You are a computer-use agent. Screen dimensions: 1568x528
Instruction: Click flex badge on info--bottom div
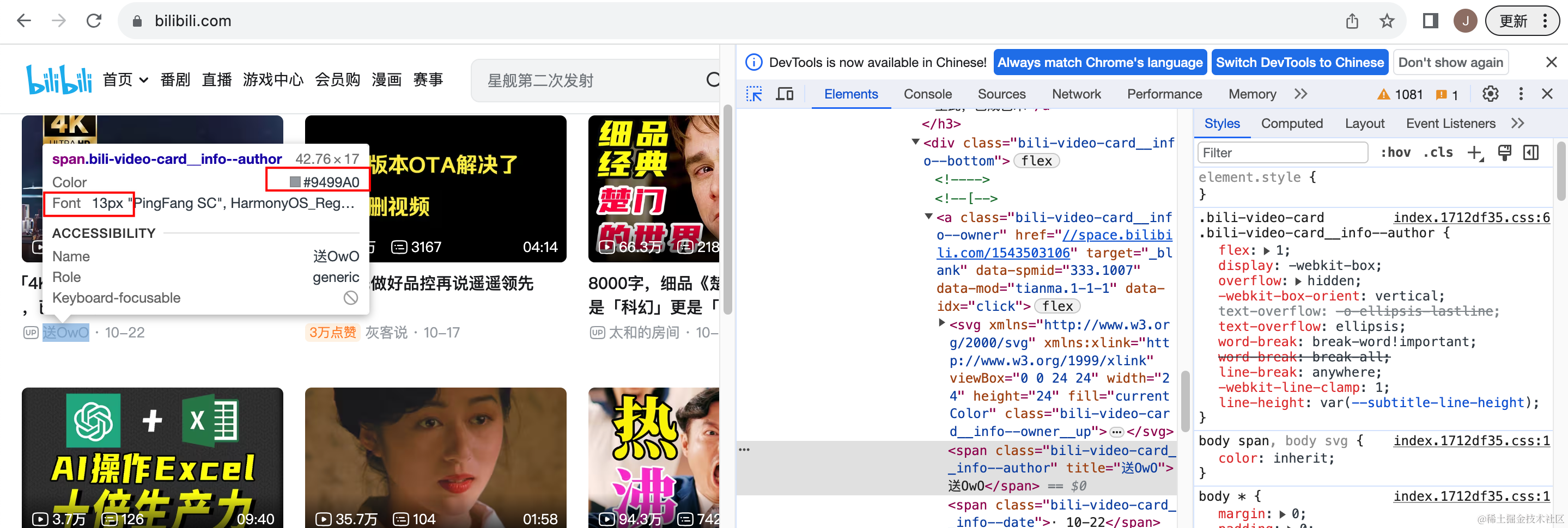(1037, 161)
